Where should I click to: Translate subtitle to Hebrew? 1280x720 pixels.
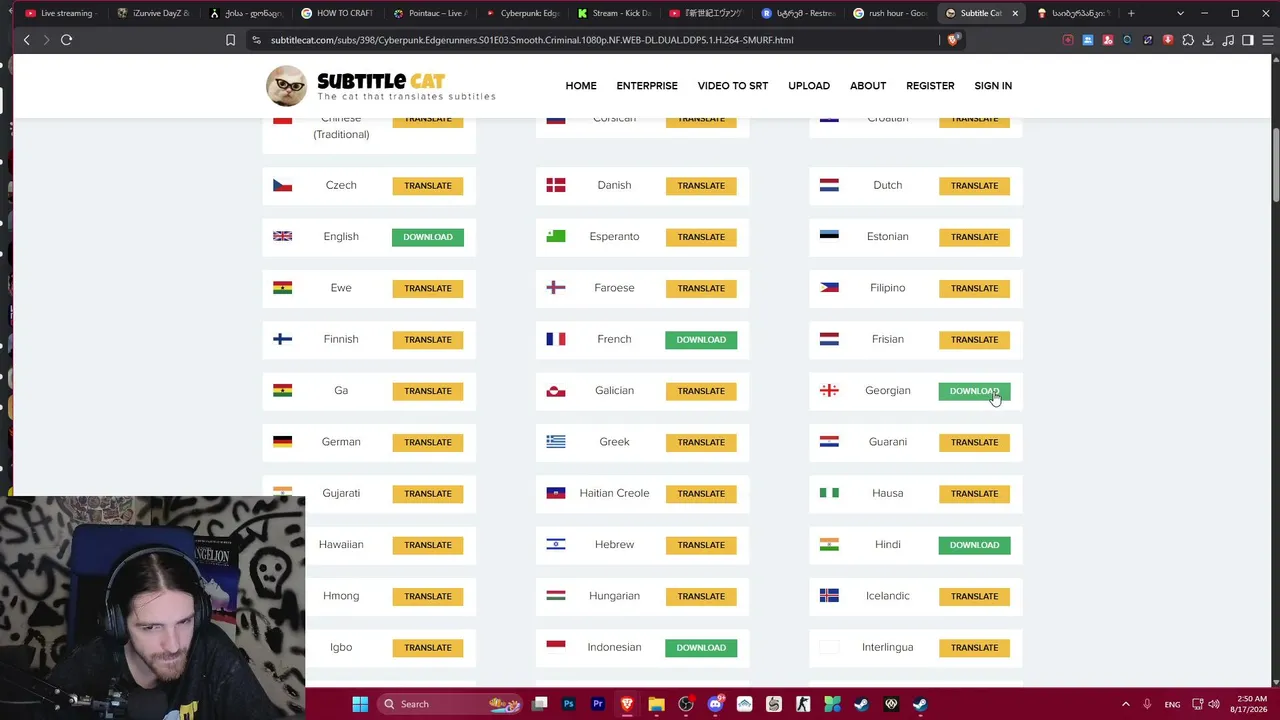[x=701, y=545]
